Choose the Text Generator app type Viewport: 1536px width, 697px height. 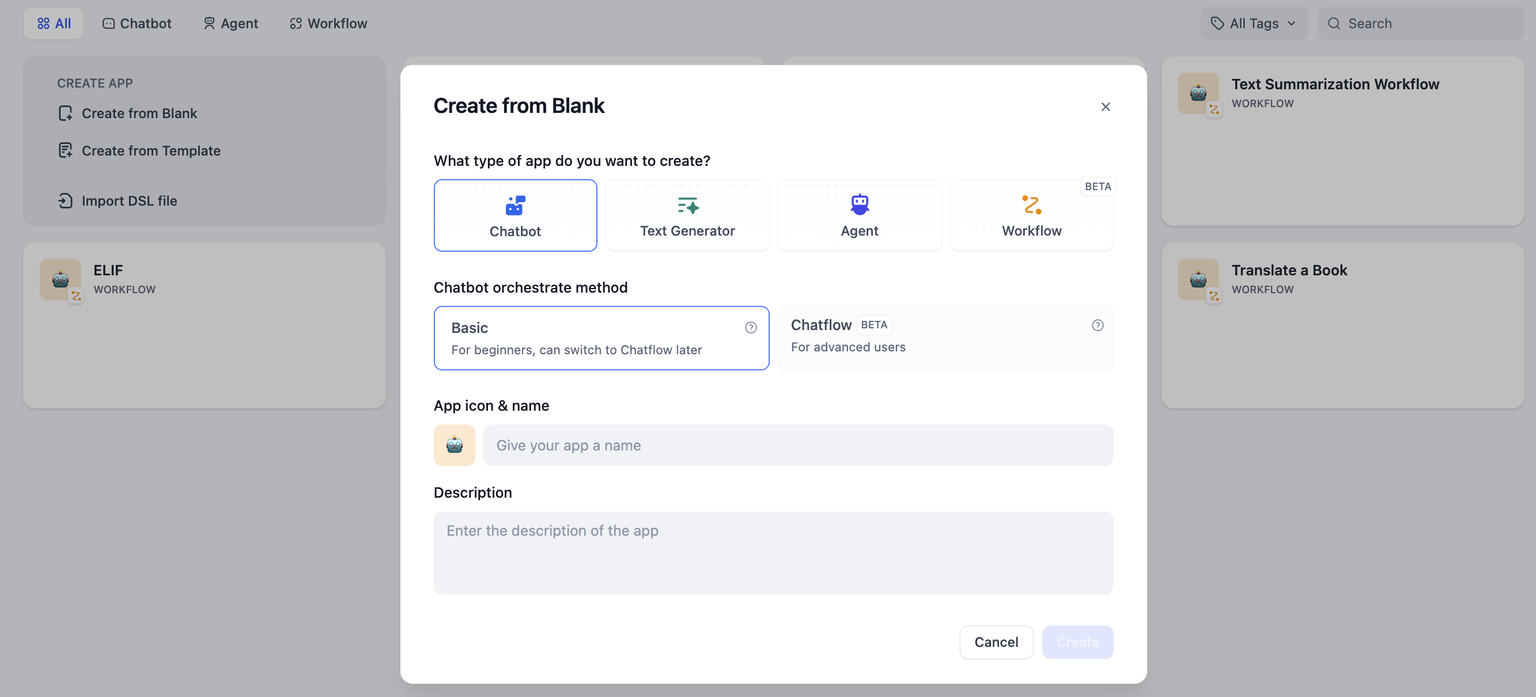tap(687, 215)
